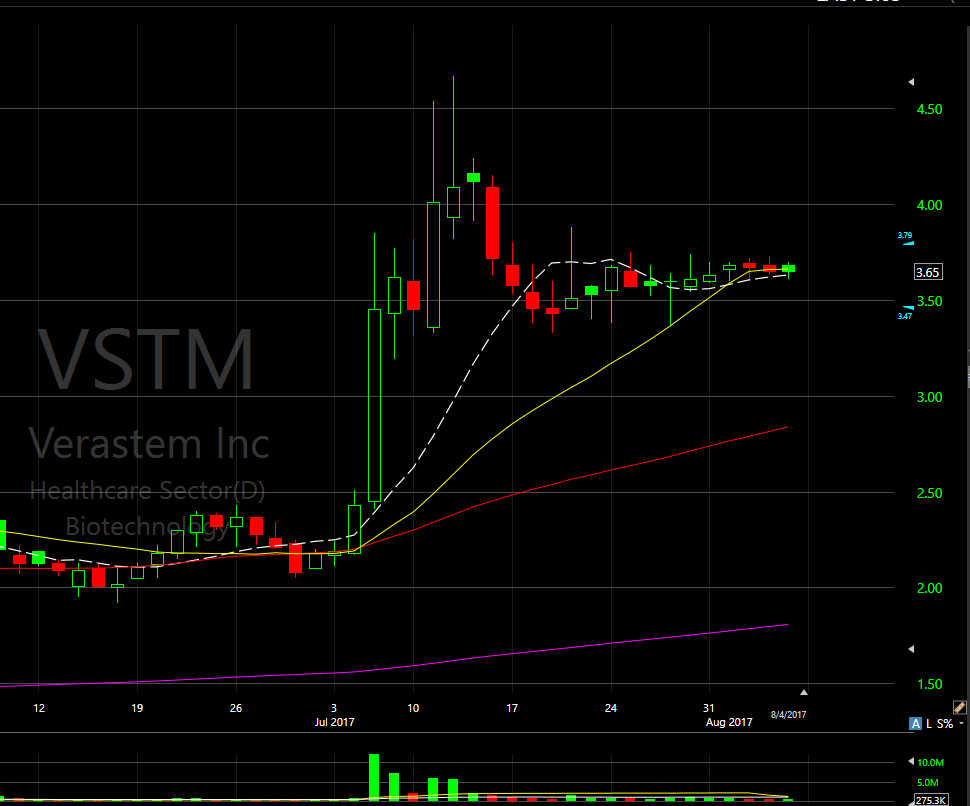Screen dimensions: 970x806
Task: Click the 3.00 price axis label
Action: (929, 397)
